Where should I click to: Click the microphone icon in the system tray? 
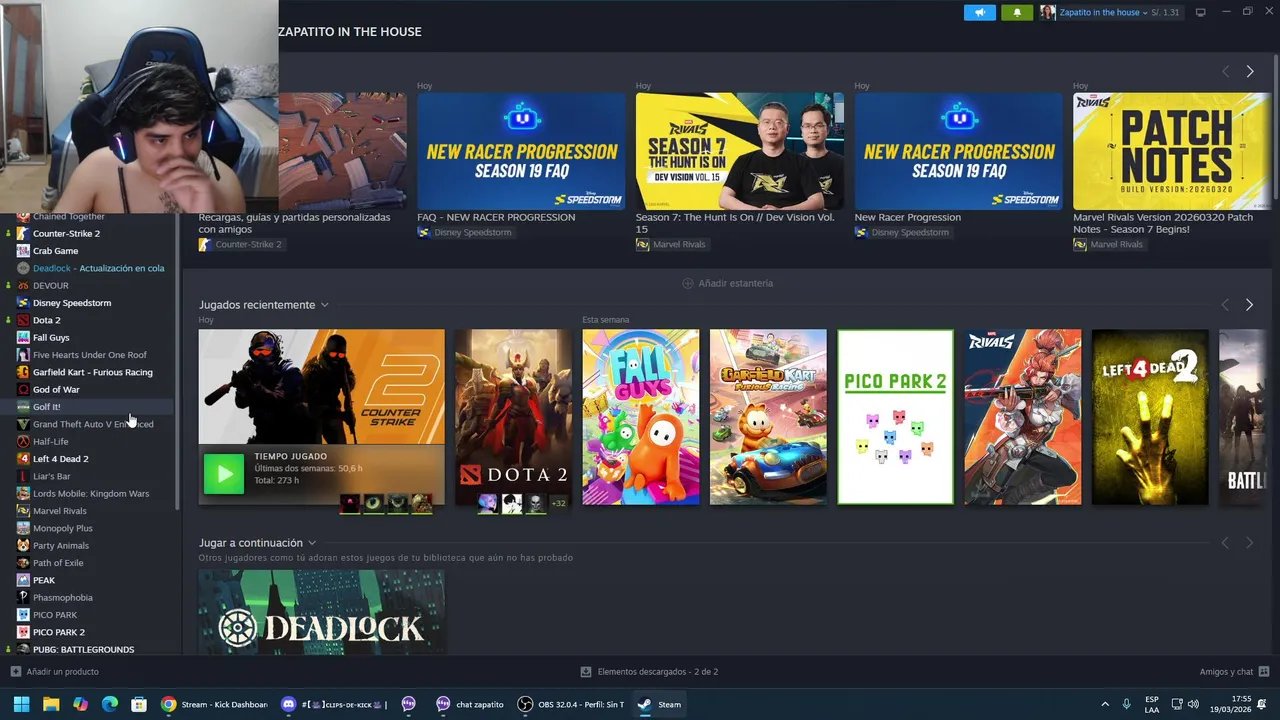click(1126, 704)
